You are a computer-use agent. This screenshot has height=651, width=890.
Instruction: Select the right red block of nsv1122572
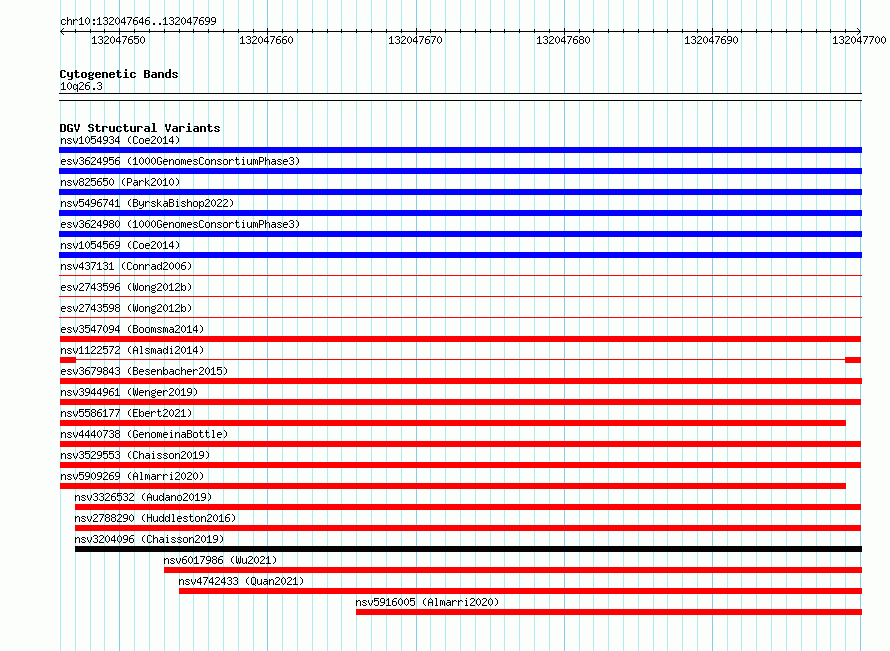pos(853,360)
